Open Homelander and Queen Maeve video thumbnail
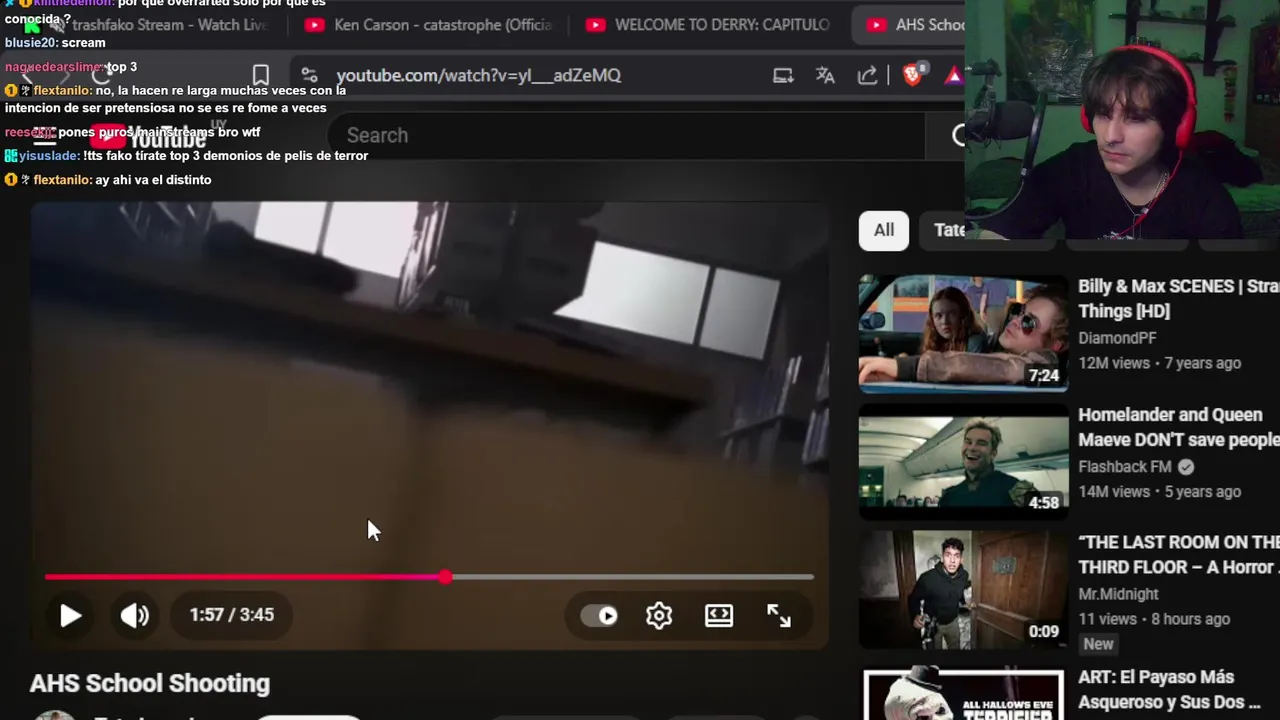Screen dimensions: 1280x720 click(963, 461)
